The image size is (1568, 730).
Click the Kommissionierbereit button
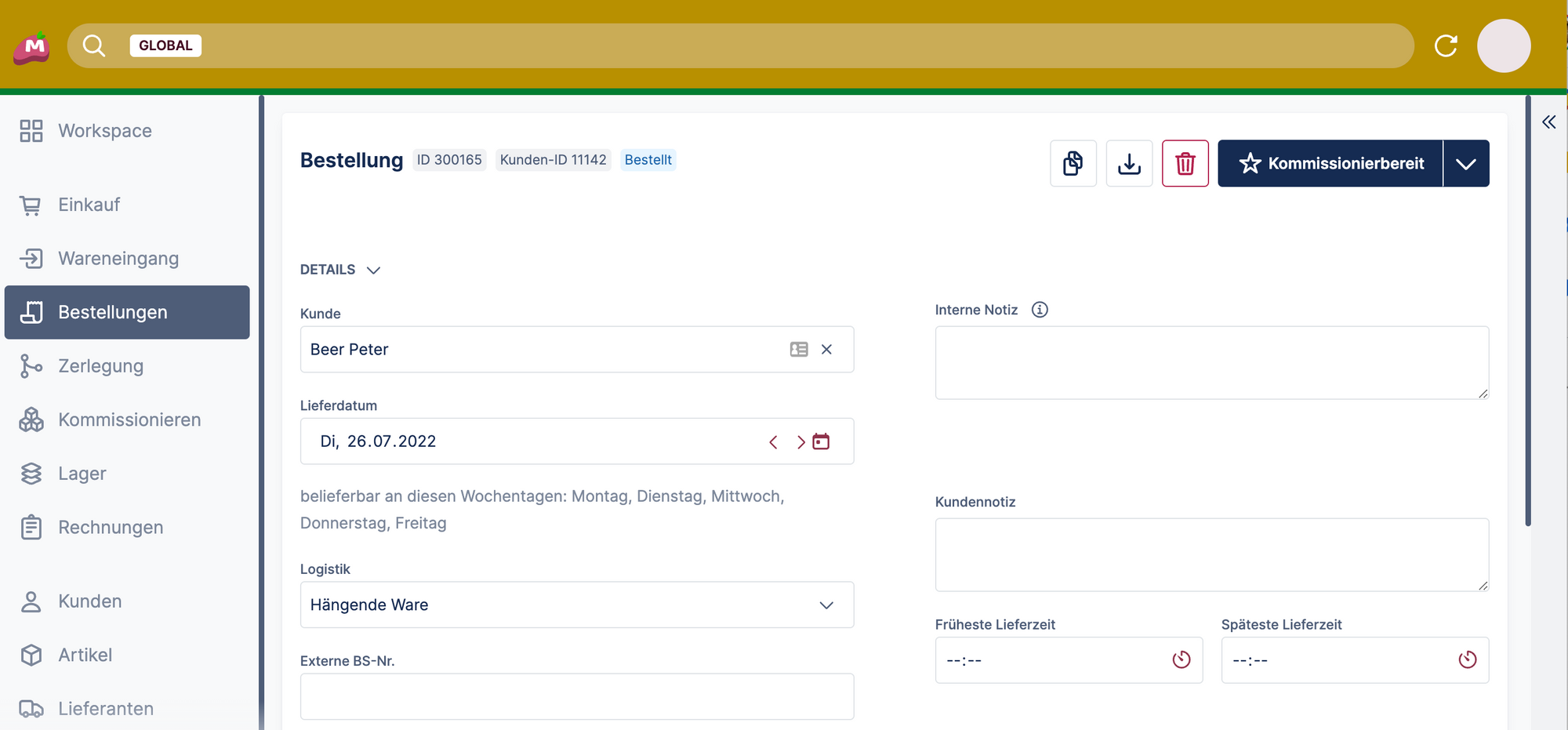tap(1330, 164)
